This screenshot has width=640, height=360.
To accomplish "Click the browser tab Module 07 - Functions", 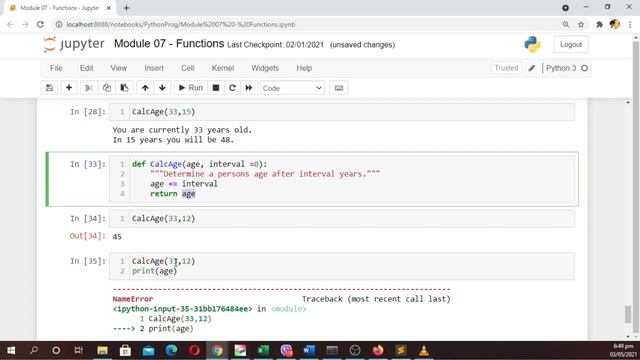I will click(x=59, y=8).
